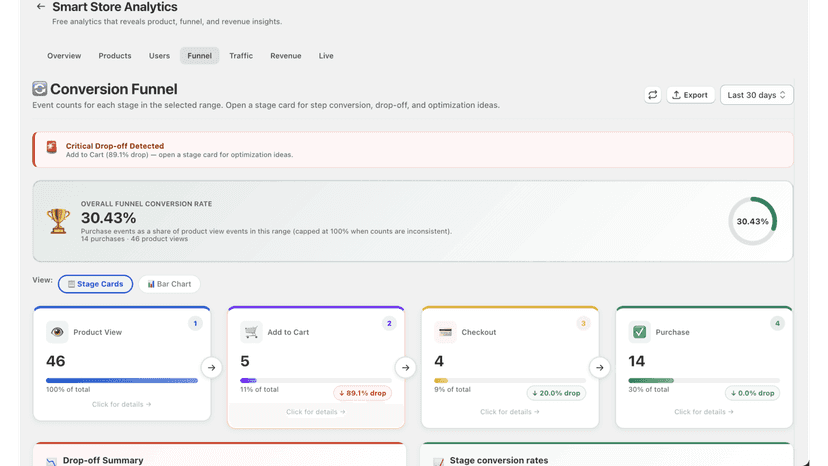This screenshot has height=466, width=828.
Task: Switch to the Products tab
Action: pyautogui.click(x=115, y=55)
